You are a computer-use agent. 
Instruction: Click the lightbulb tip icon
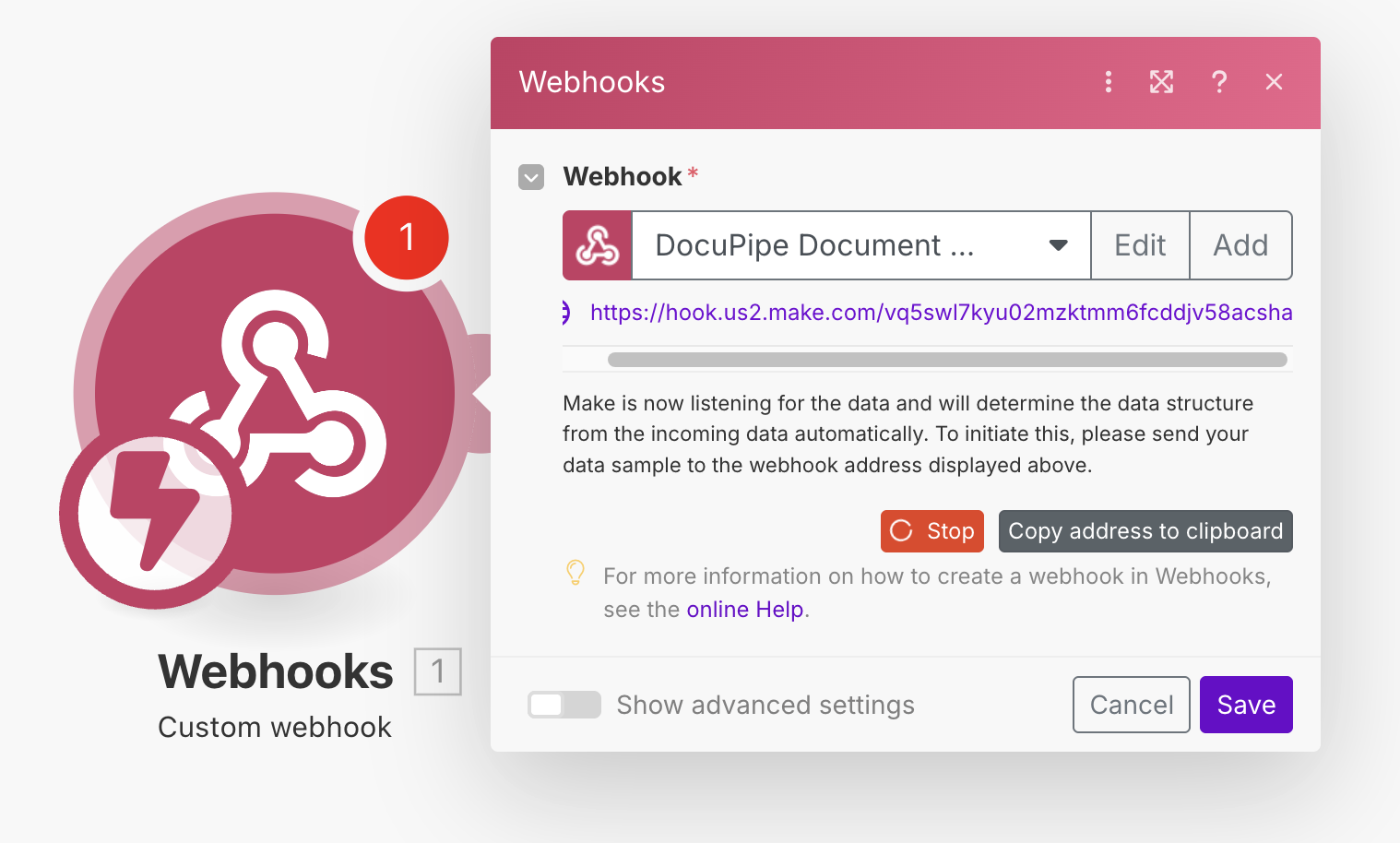(x=575, y=574)
